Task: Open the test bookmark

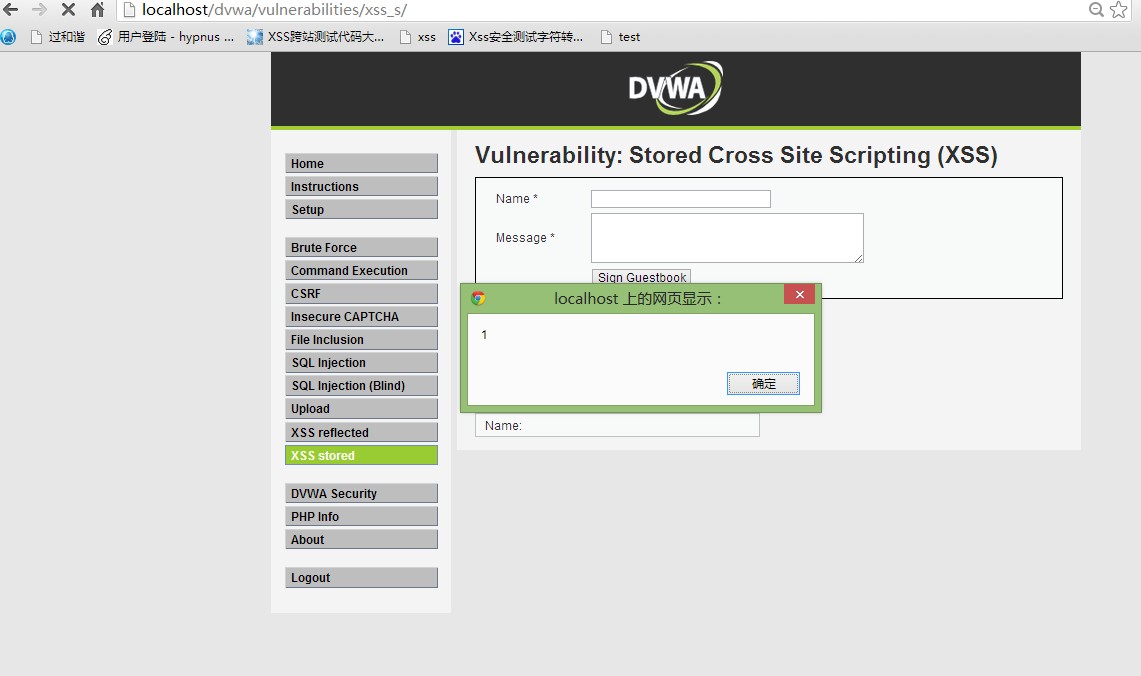Action: pyautogui.click(x=621, y=37)
